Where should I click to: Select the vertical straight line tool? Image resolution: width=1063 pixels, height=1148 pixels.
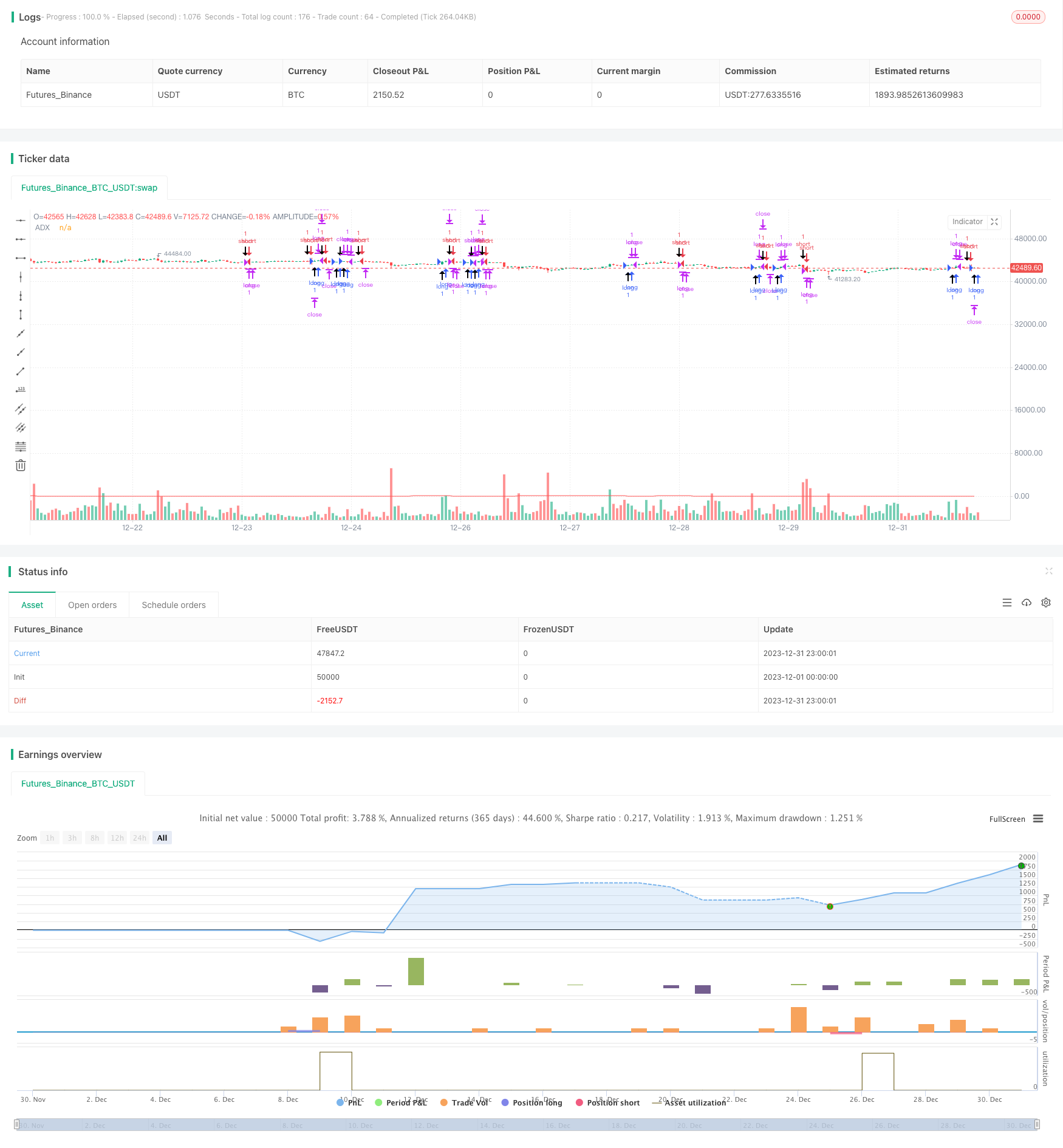coord(21,277)
